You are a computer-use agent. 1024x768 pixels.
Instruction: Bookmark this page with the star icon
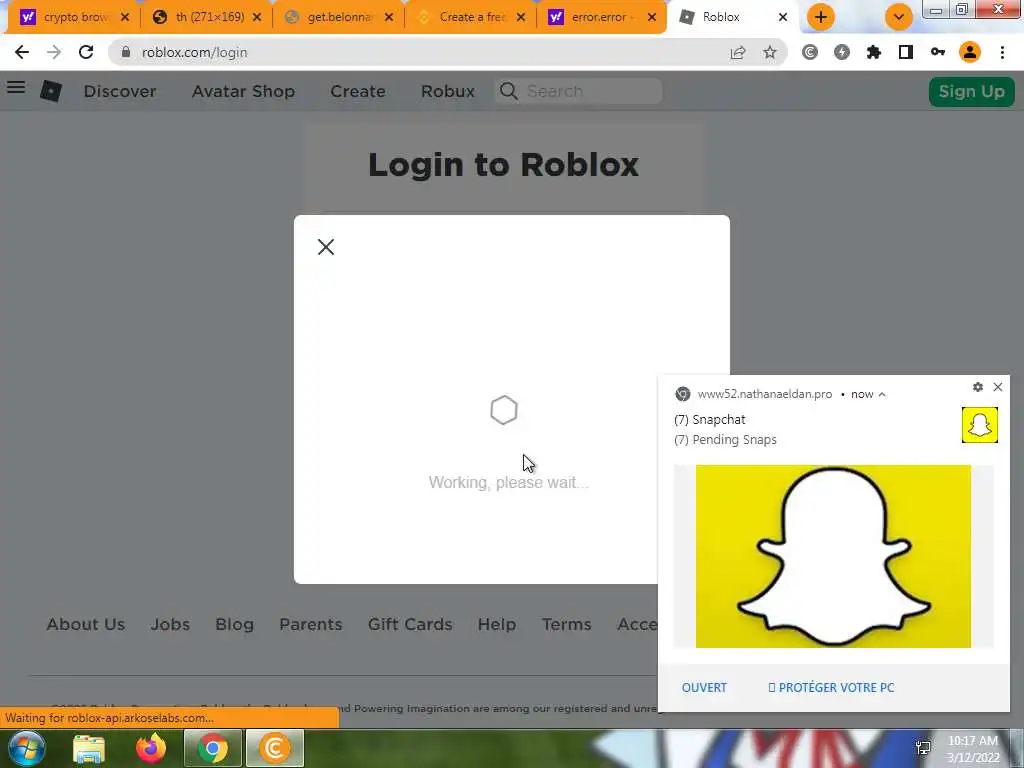click(770, 52)
